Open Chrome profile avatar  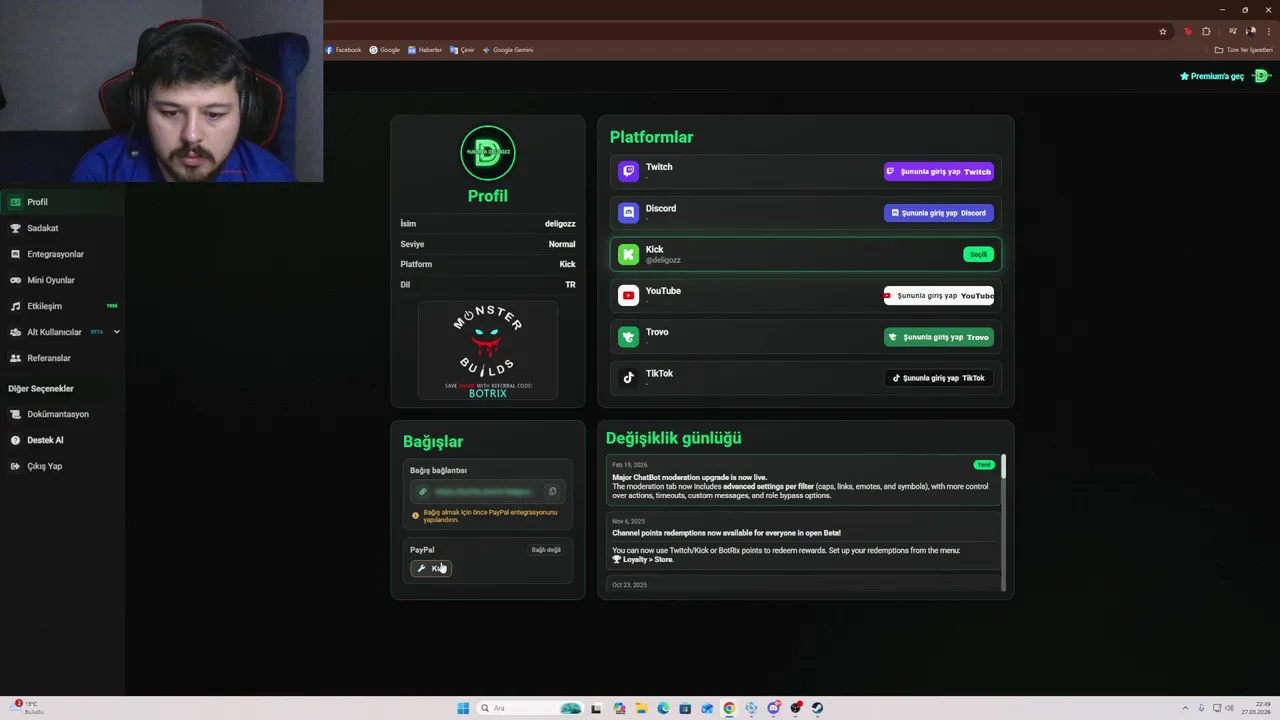tap(1251, 31)
